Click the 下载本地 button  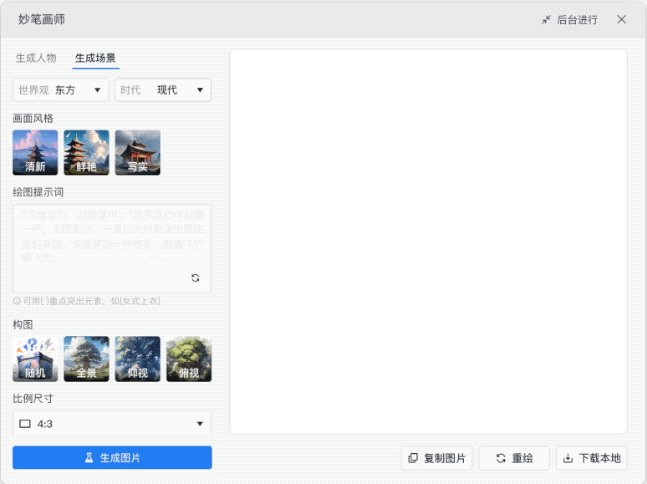click(x=592, y=458)
